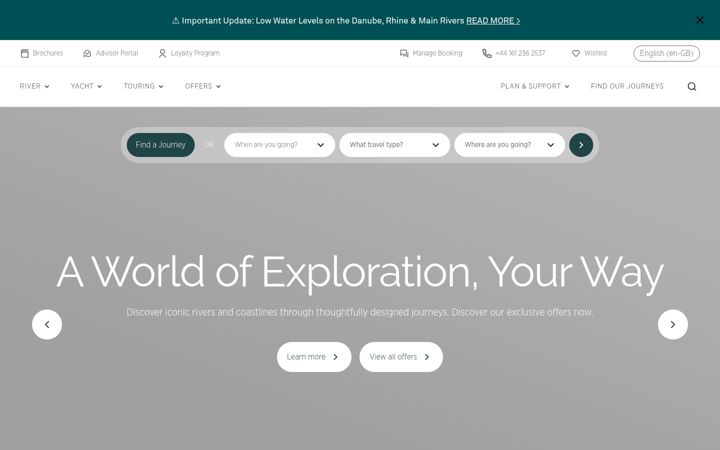Expand the YACHT menu
720x450 pixels.
point(86,86)
